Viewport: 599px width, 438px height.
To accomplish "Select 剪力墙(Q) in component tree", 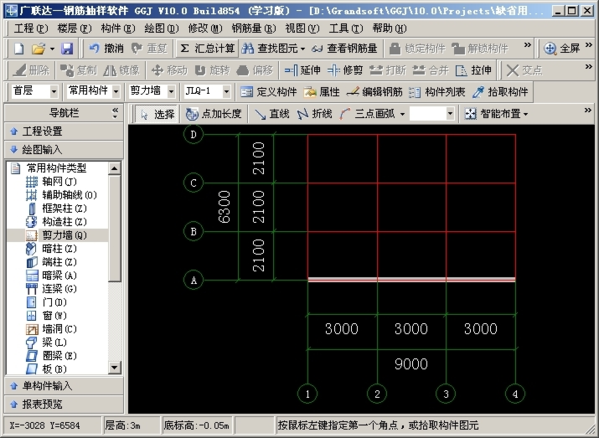I will pyautogui.click(x=57, y=235).
